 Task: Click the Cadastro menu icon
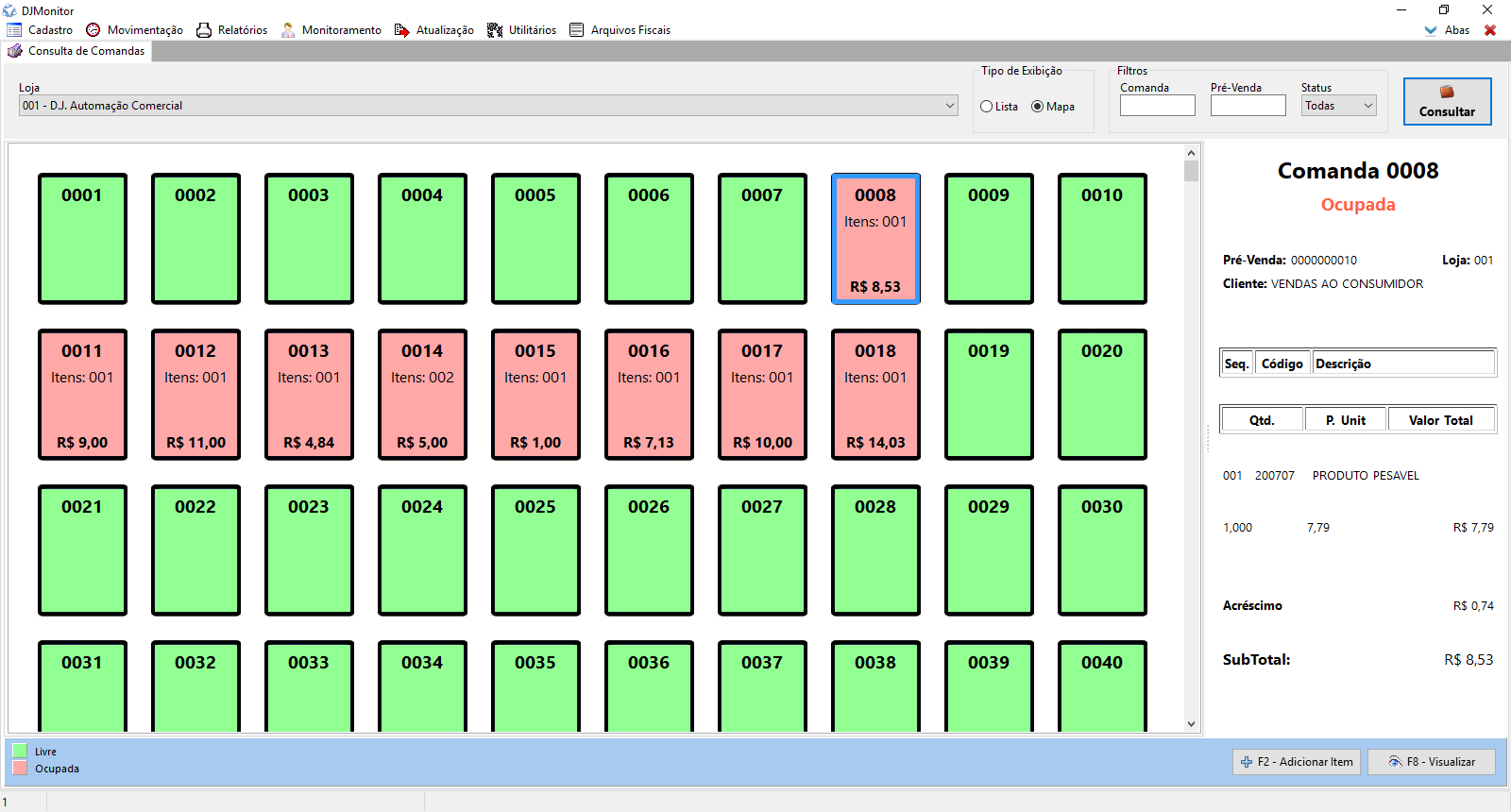[14, 30]
